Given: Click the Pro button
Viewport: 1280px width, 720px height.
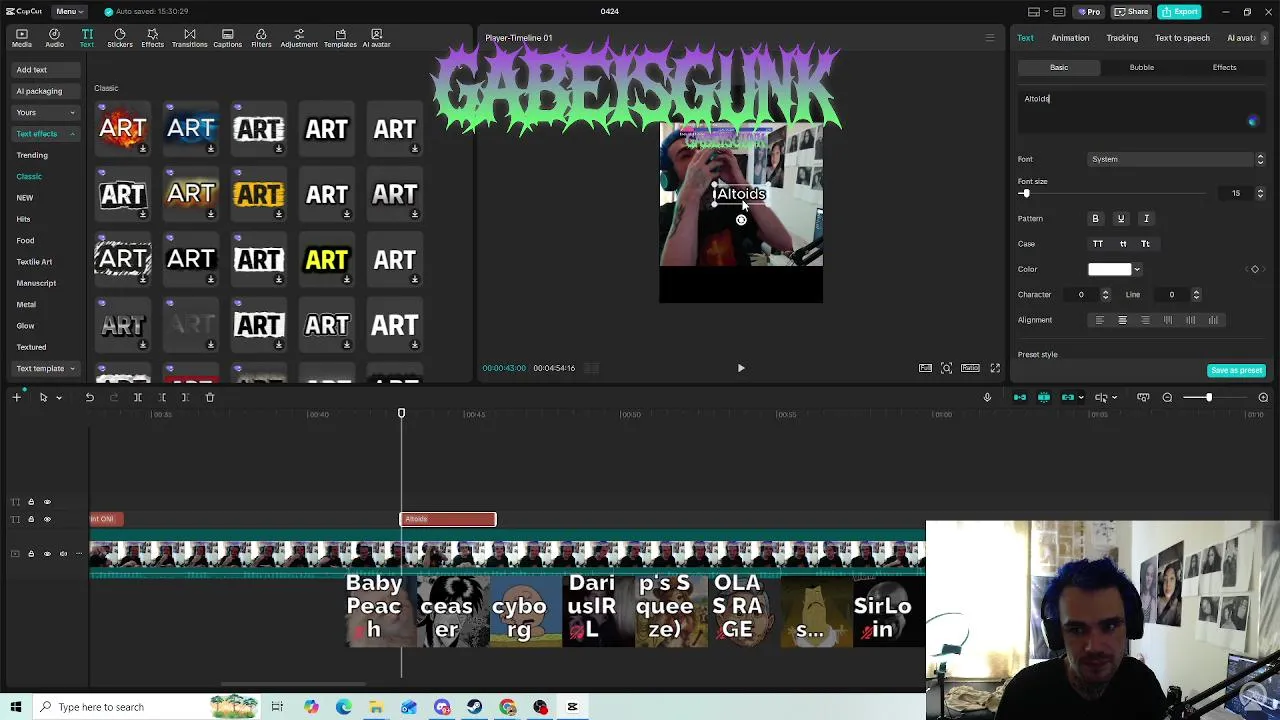Looking at the screenshot, I should coord(1088,11).
